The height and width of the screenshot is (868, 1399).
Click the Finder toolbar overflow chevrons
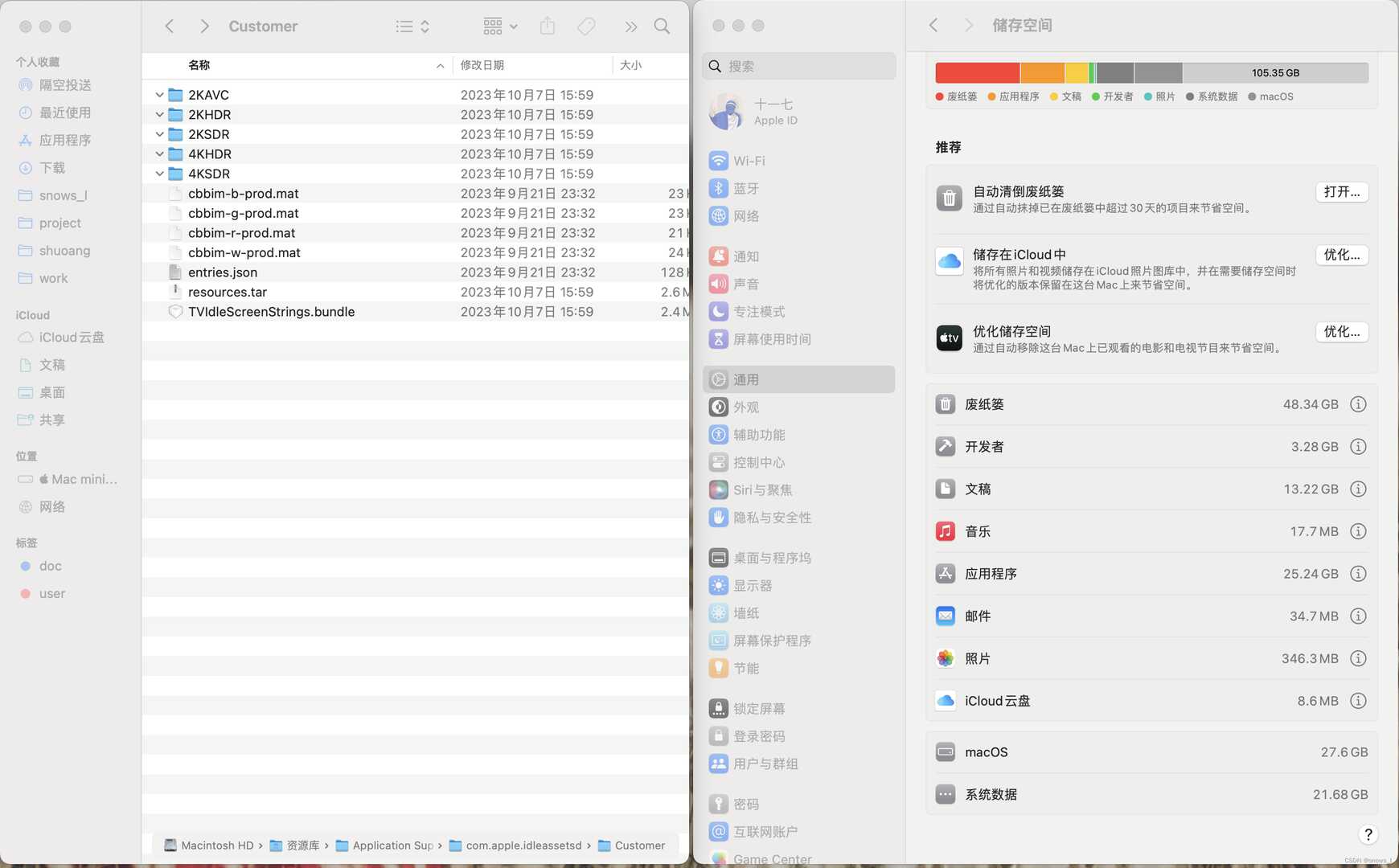[631, 27]
